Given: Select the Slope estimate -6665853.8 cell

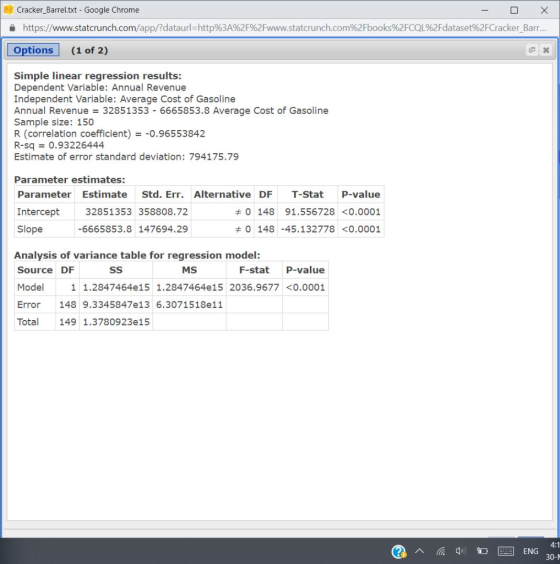Looking at the screenshot, I should (x=105, y=229).
